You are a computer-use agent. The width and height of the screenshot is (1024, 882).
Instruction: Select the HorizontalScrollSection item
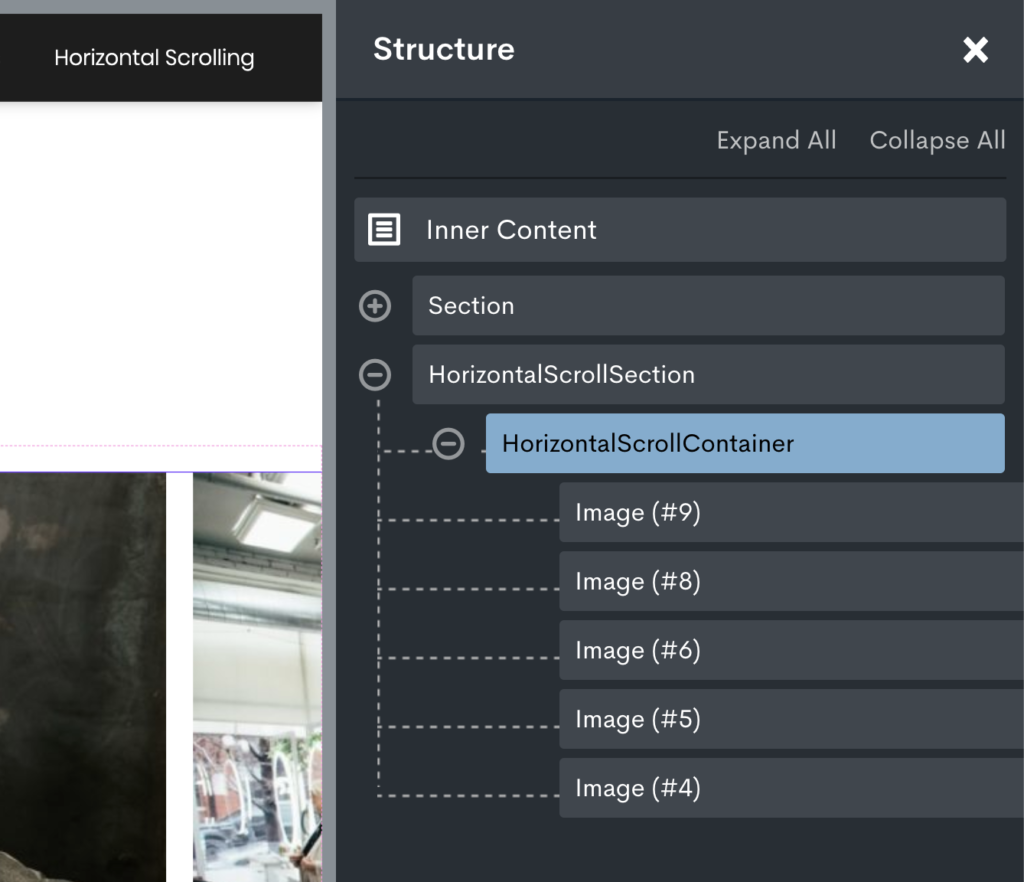pos(708,375)
